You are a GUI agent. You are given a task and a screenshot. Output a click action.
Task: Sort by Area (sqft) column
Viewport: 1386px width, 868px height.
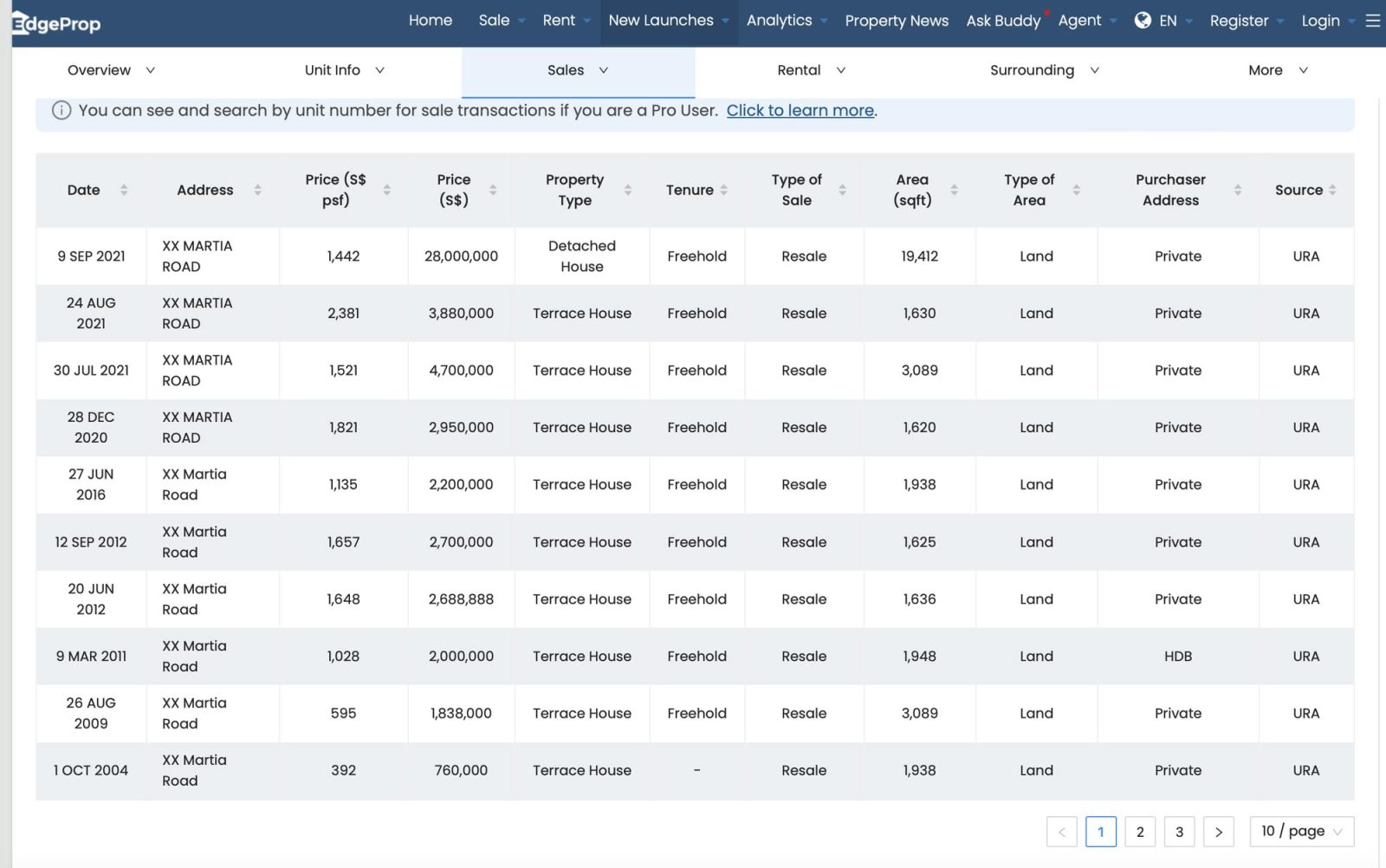coord(954,190)
